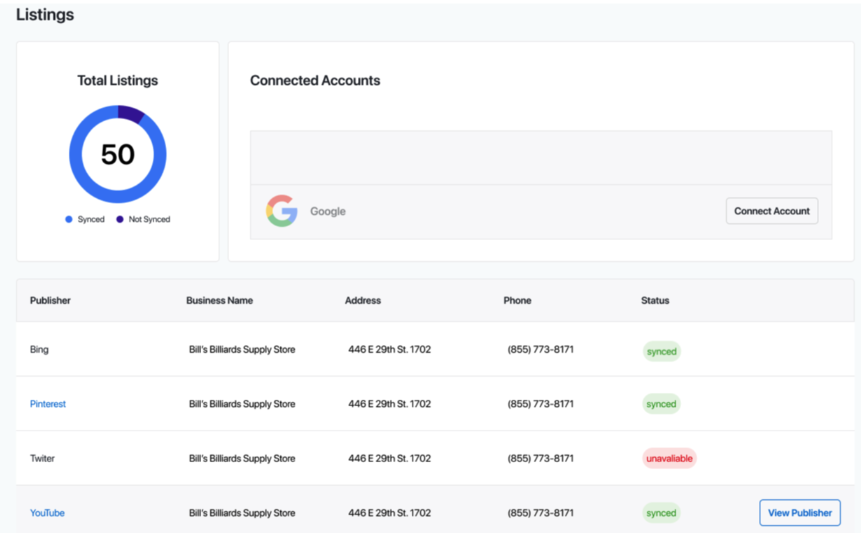This screenshot has width=861, height=533.
Task: Click the Google logo icon
Action: [x=281, y=211]
